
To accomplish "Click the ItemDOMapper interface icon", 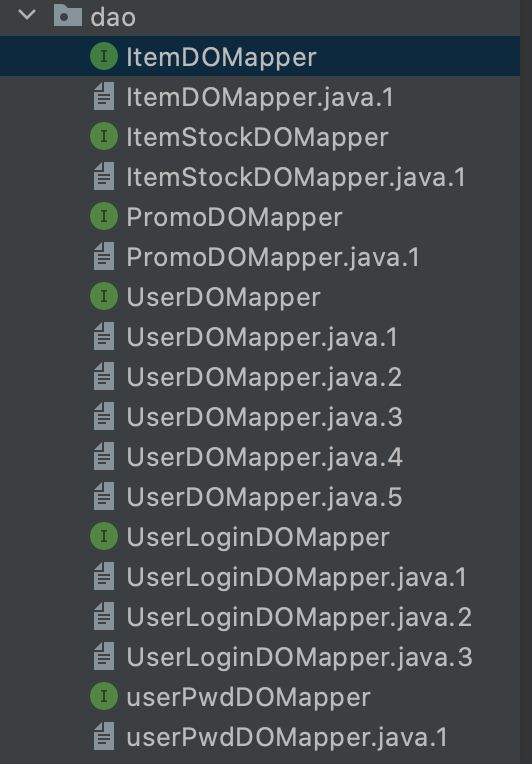I will (104, 57).
